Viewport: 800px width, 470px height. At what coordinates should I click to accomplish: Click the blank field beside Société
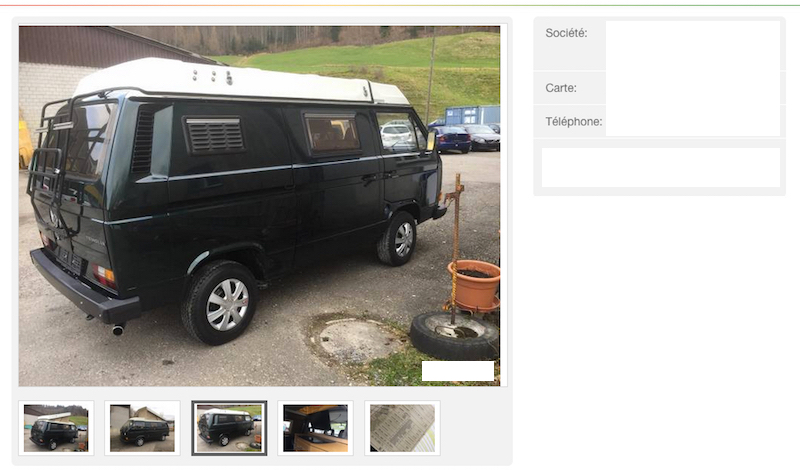pyautogui.click(x=693, y=45)
